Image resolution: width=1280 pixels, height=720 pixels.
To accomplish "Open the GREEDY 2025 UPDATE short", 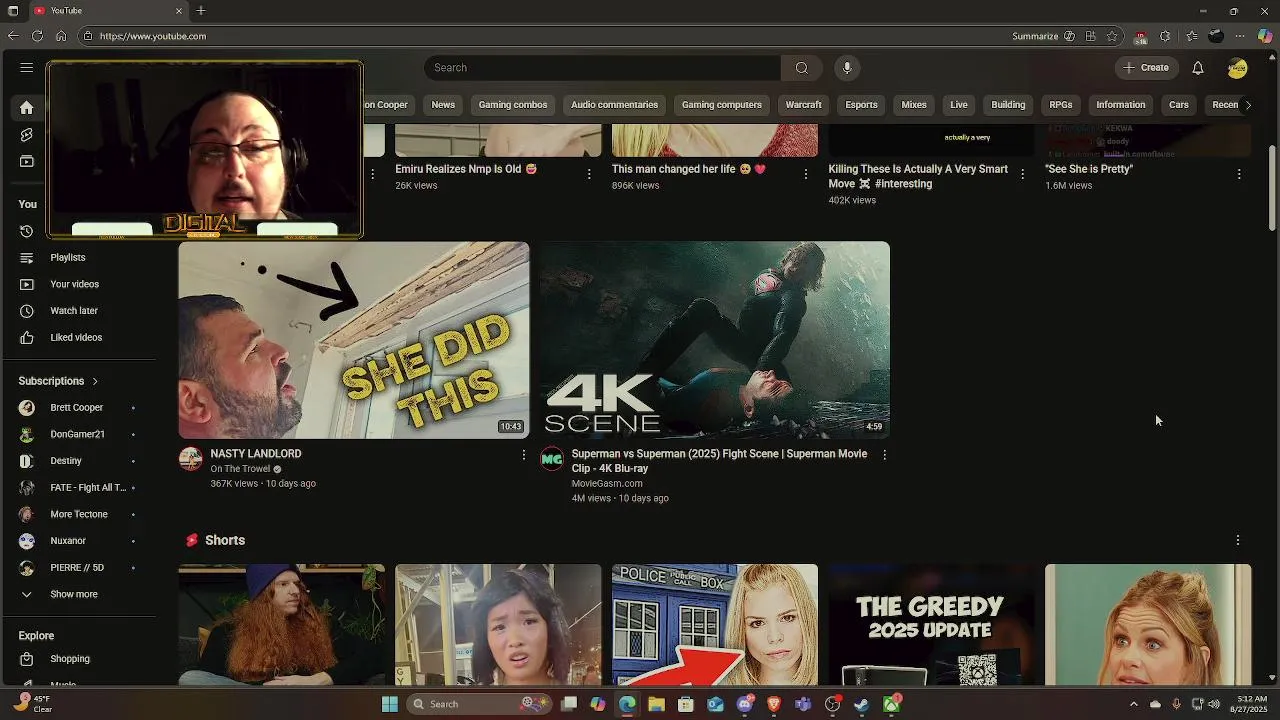I will (x=932, y=625).
